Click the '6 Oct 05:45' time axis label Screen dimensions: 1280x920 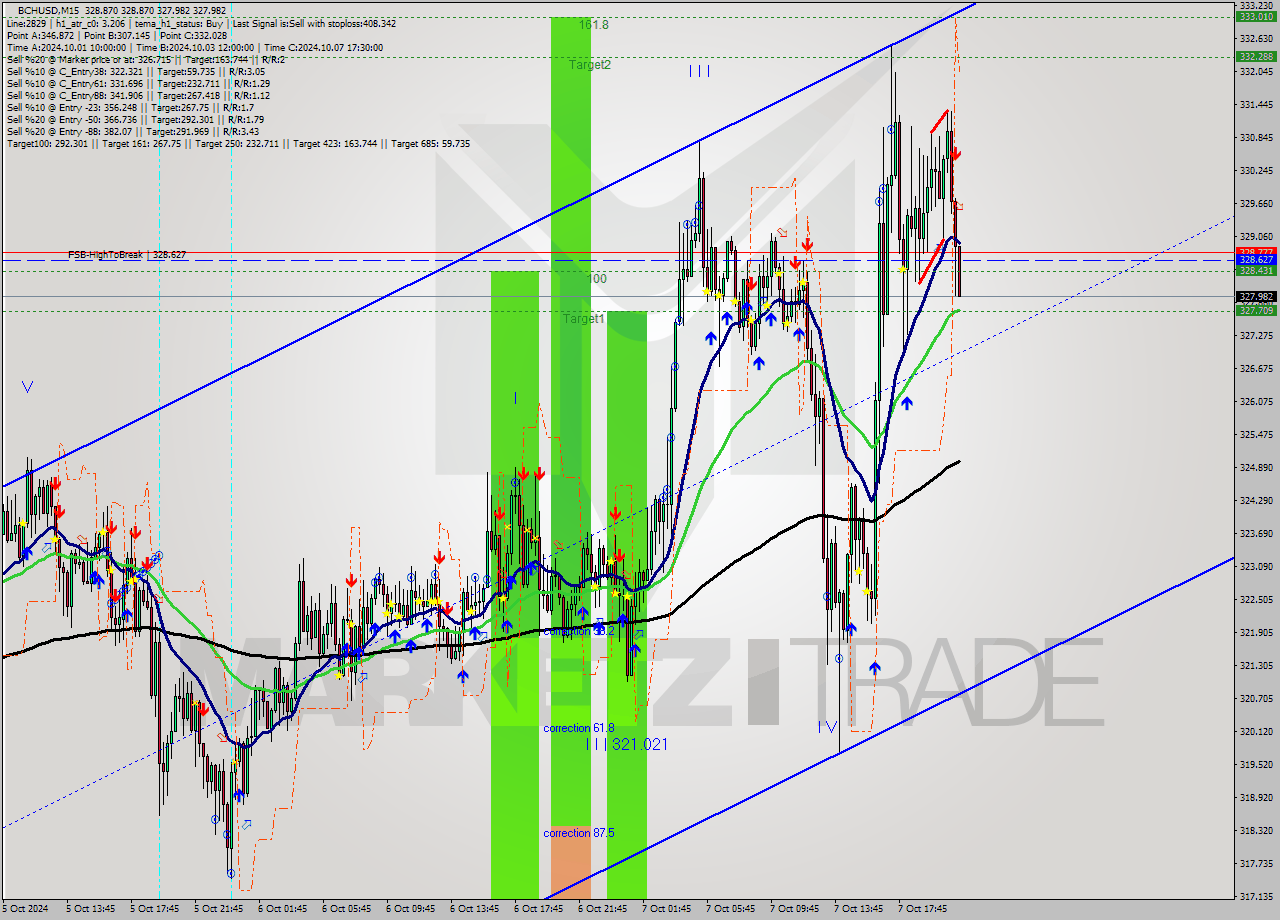click(x=347, y=909)
